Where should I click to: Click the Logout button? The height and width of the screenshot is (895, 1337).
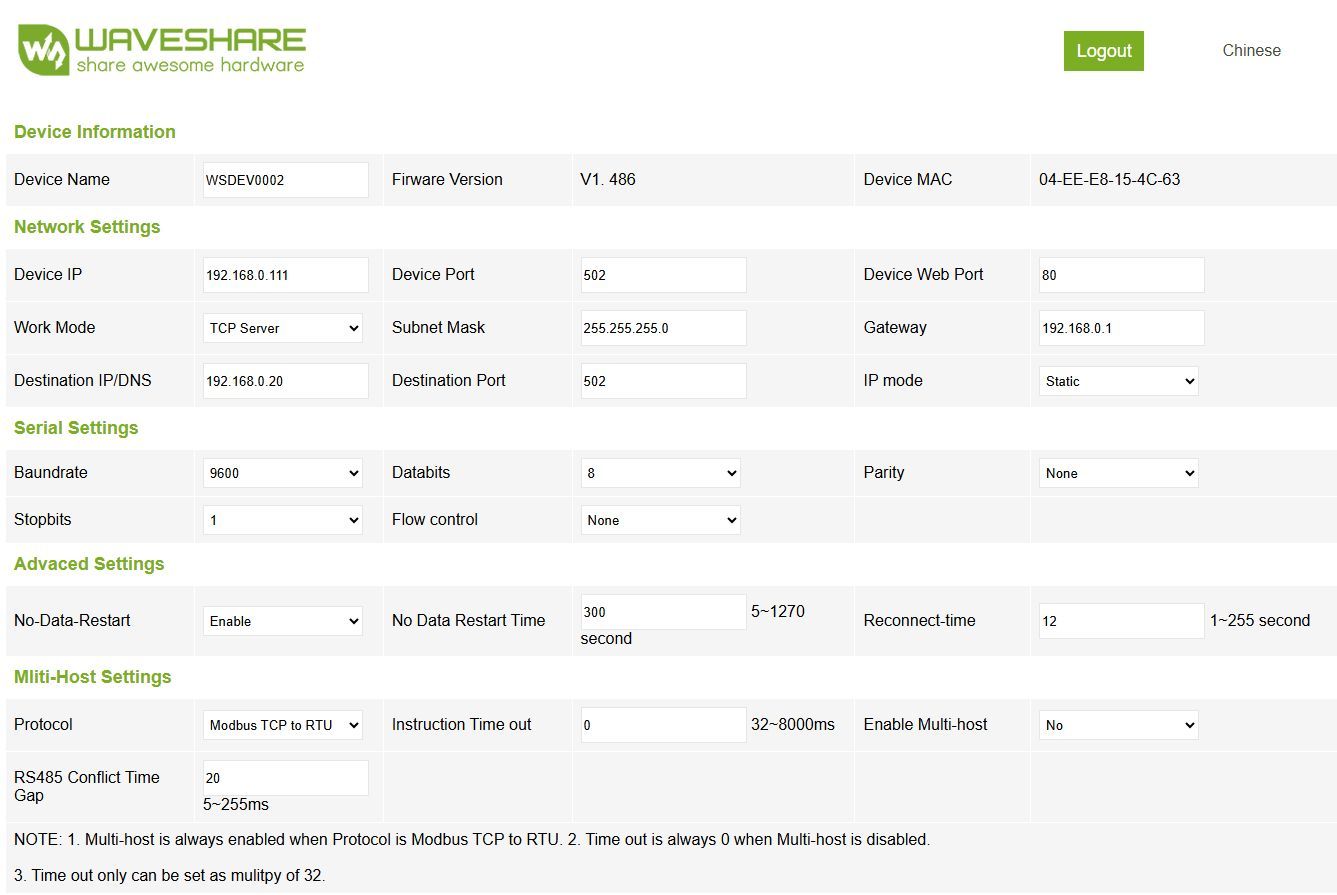(x=1103, y=51)
